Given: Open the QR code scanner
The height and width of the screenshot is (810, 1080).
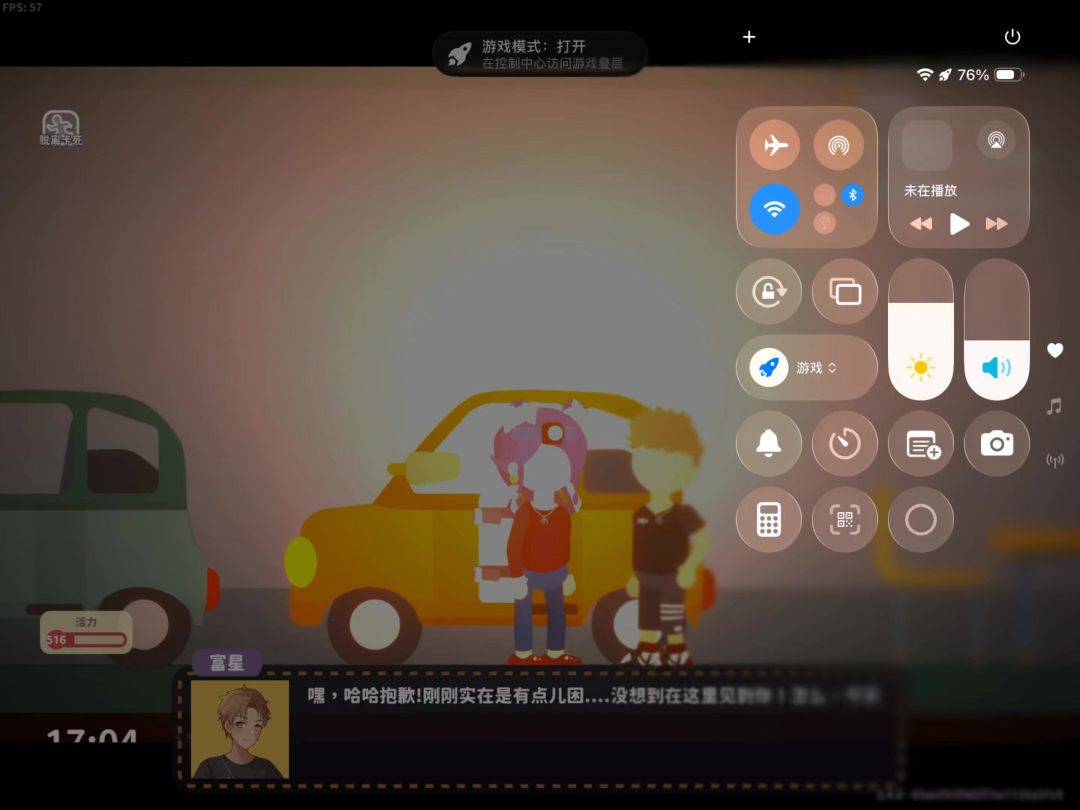Looking at the screenshot, I should click(844, 520).
